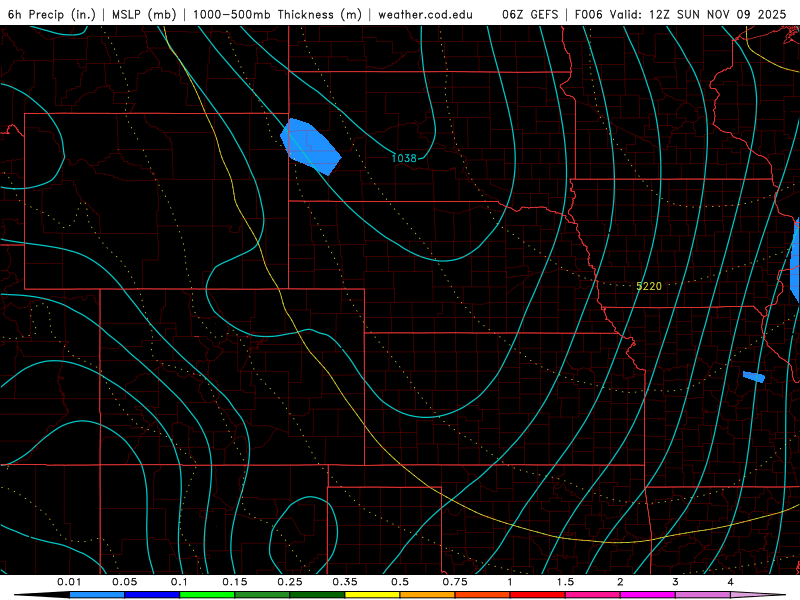Click the '1000-500mb Thickness (m)' header text
This screenshot has height=600, width=800.
tap(277, 14)
